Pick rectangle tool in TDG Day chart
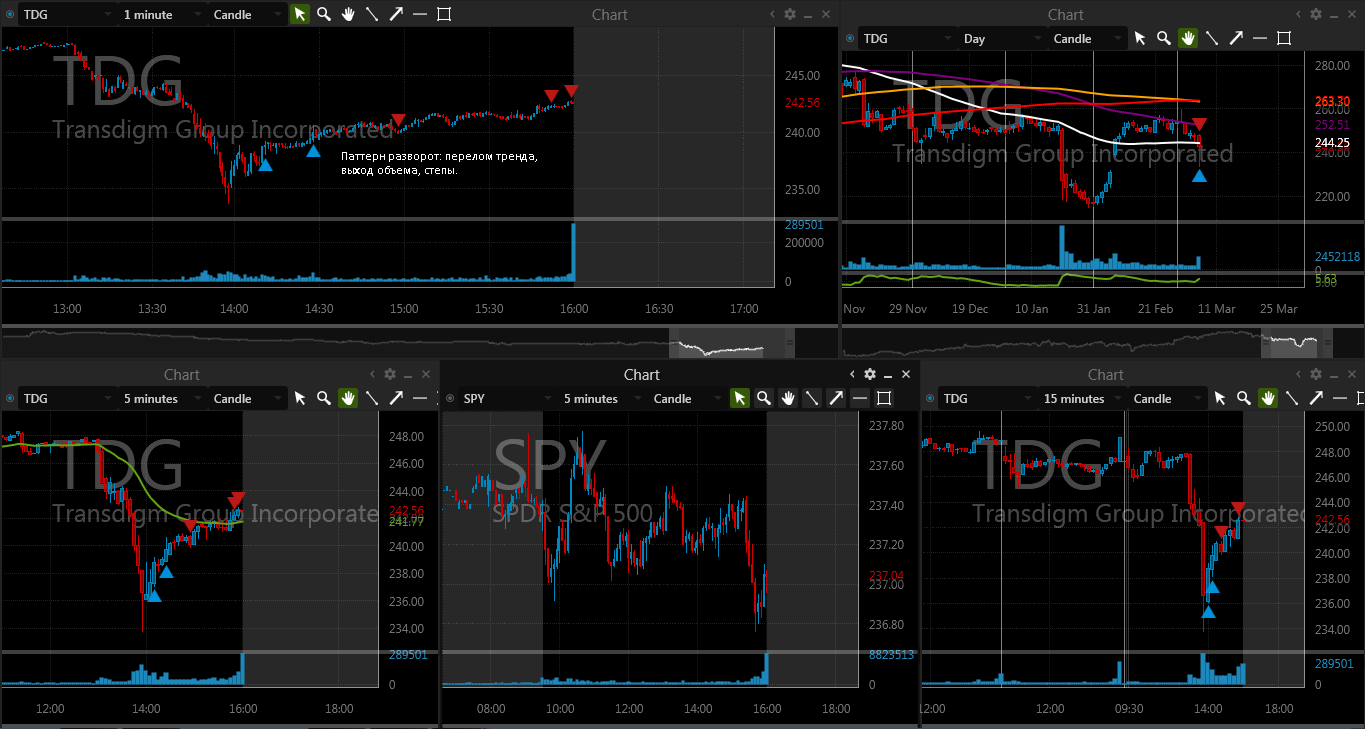Screen dimensions: 1365x729 1284,38
